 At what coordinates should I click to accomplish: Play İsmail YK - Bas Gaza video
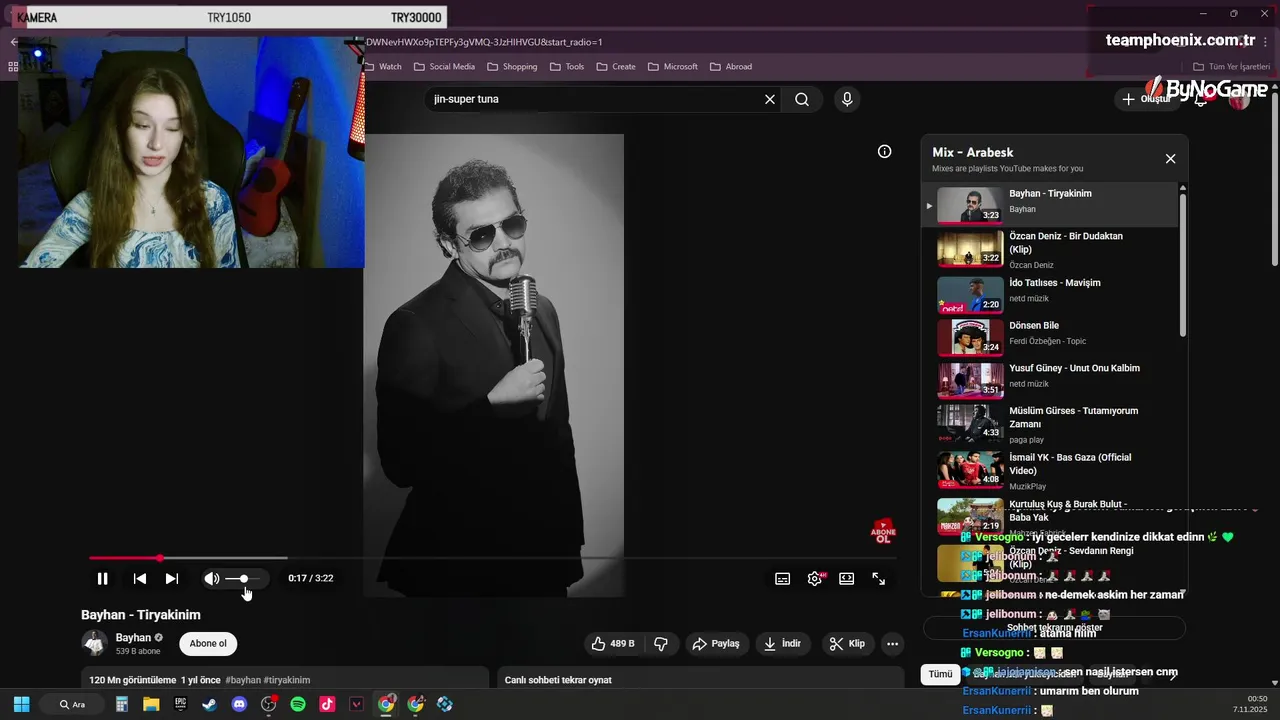pyautogui.click(x=1049, y=470)
